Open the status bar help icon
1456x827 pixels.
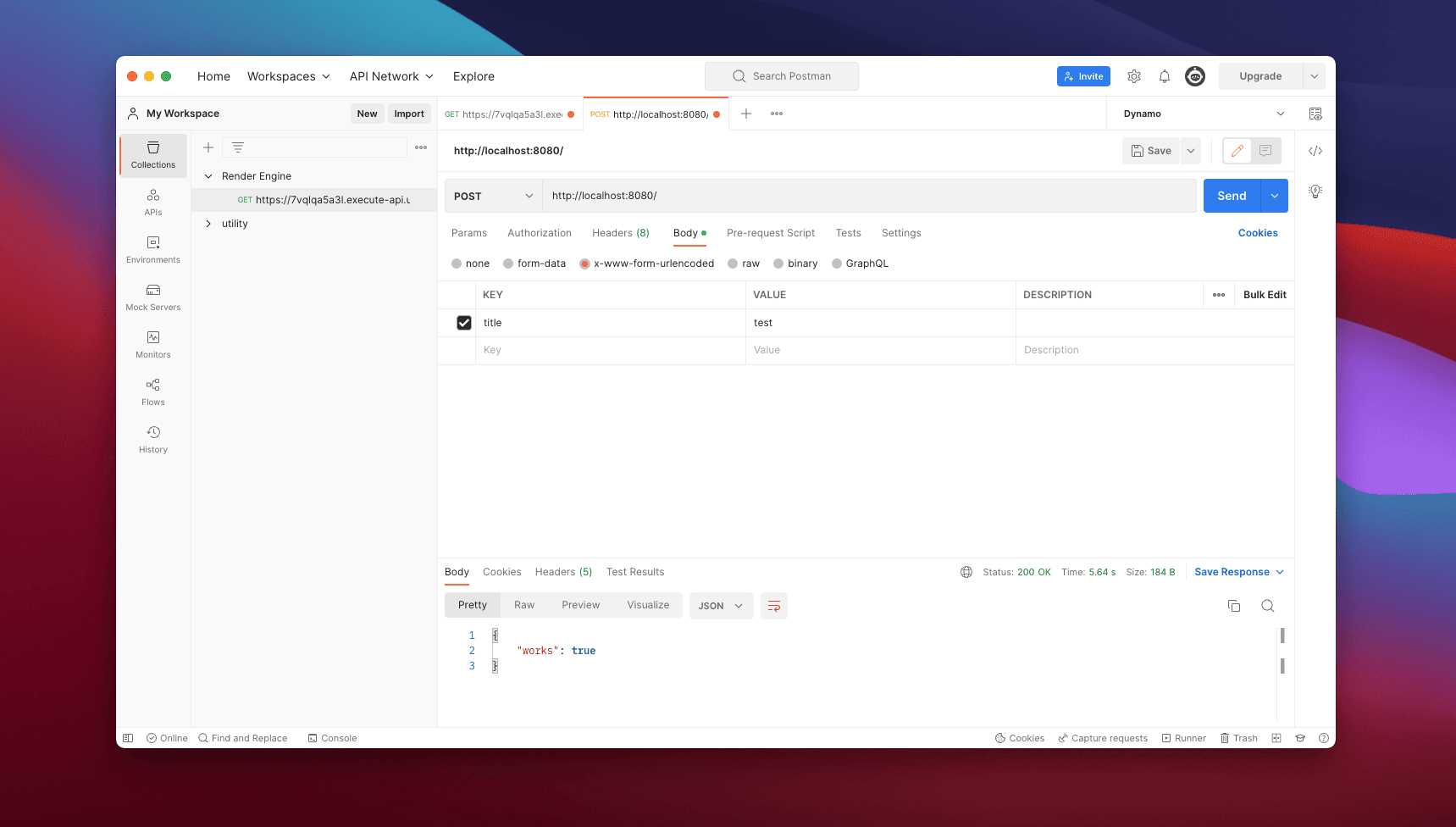click(x=1324, y=738)
